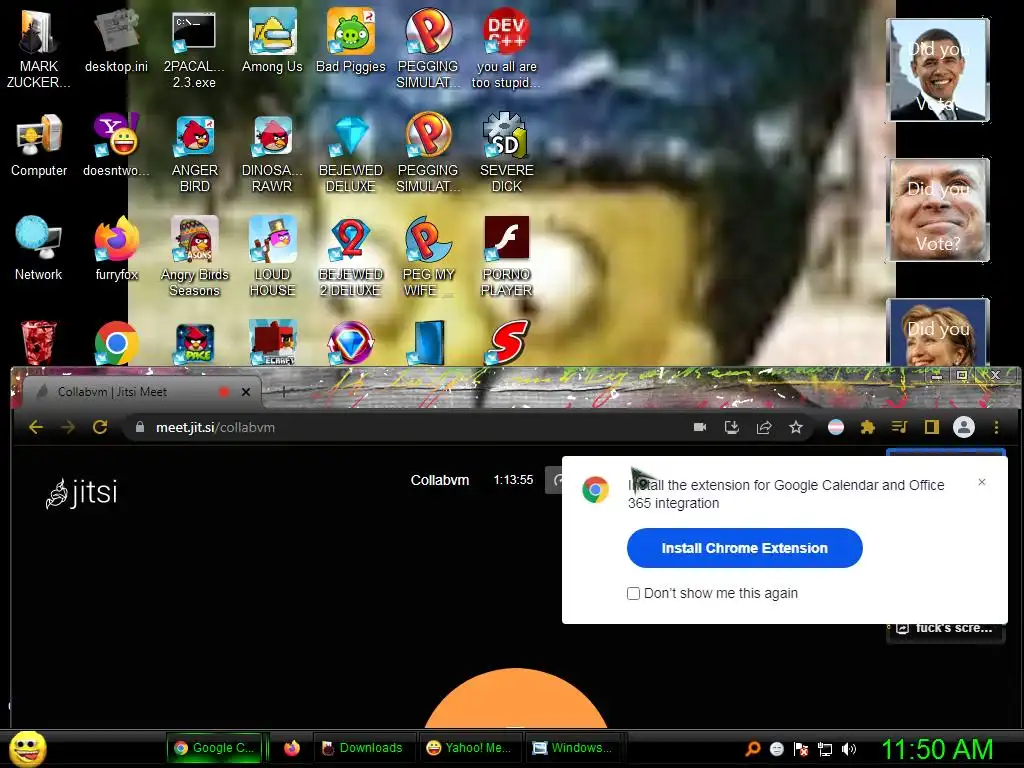Open the Angry Birds Seasons shortcut

coord(195,257)
